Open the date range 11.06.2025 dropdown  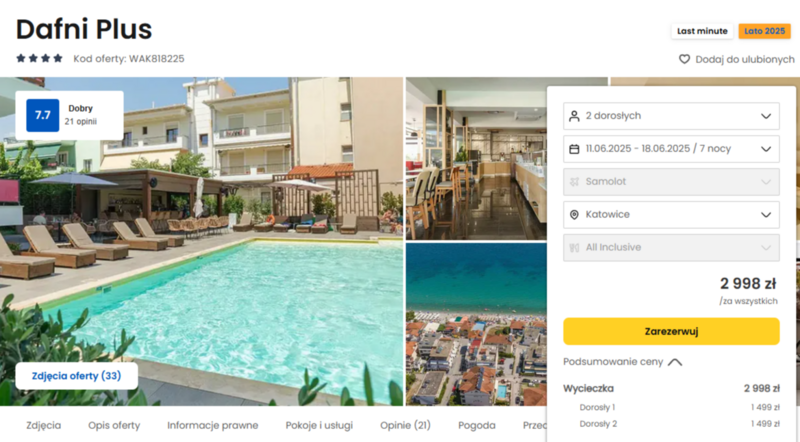(x=671, y=149)
